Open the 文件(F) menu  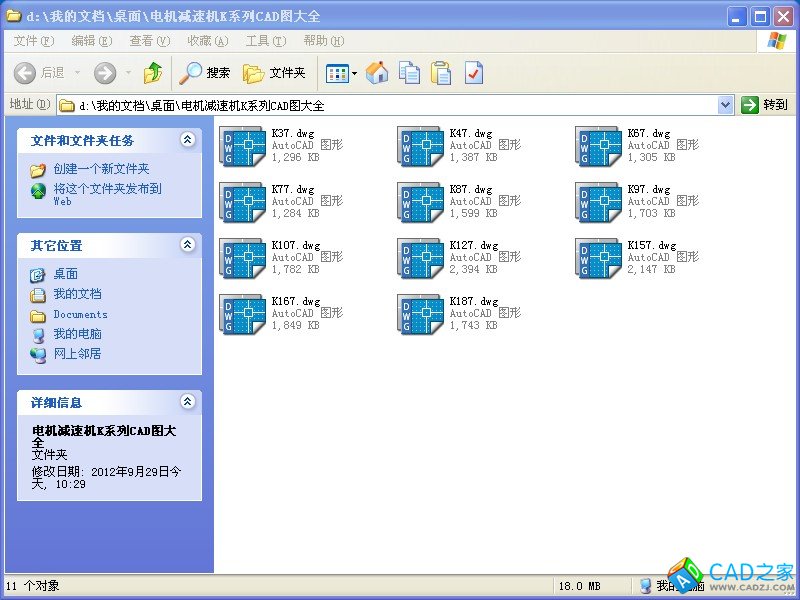tap(33, 41)
